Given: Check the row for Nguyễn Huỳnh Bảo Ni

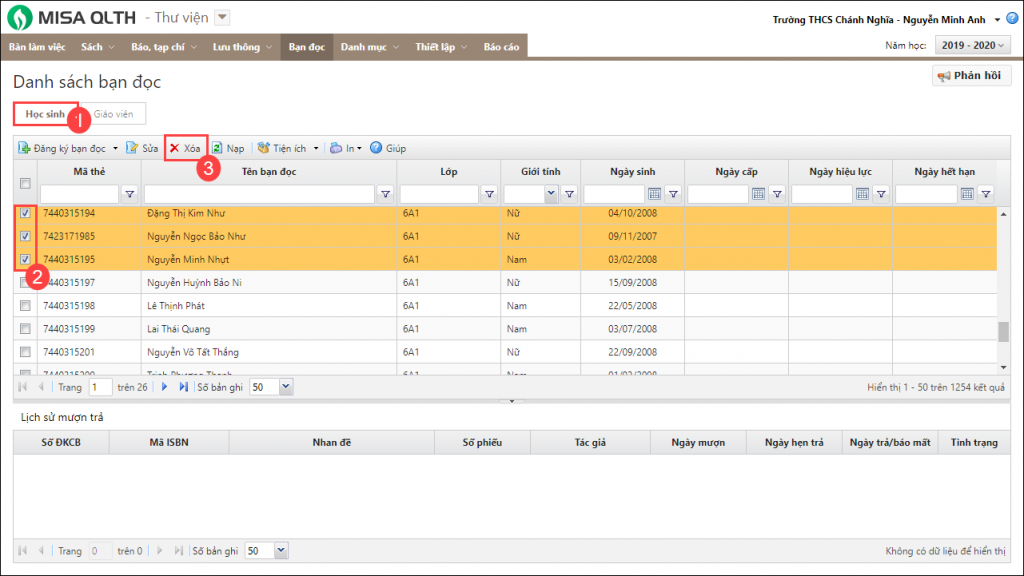Looking at the screenshot, I should point(25,283).
